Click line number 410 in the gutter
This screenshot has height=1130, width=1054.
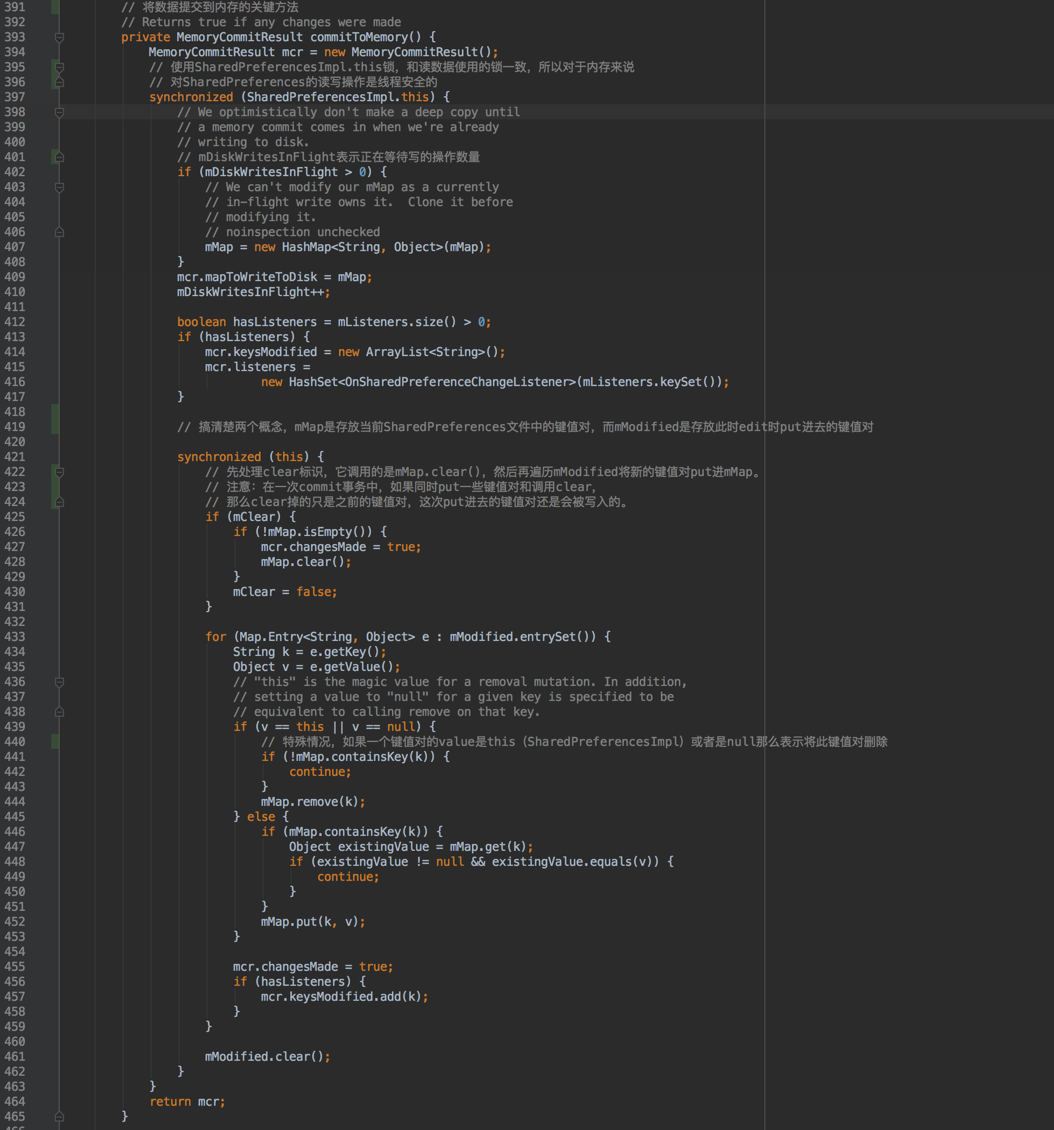coord(15,292)
